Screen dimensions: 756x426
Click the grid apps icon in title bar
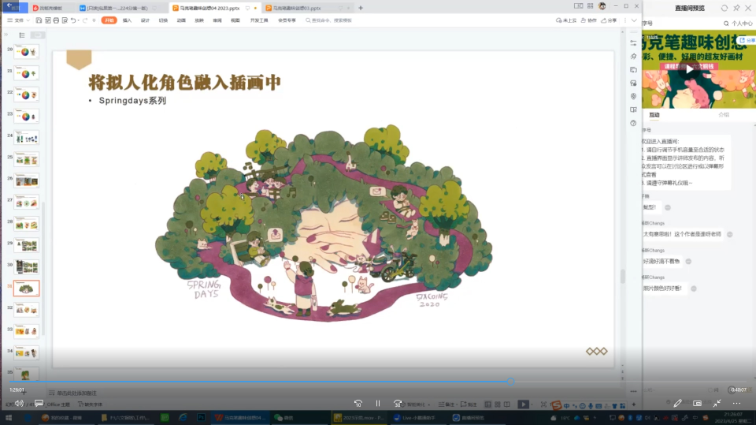(590, 6)
